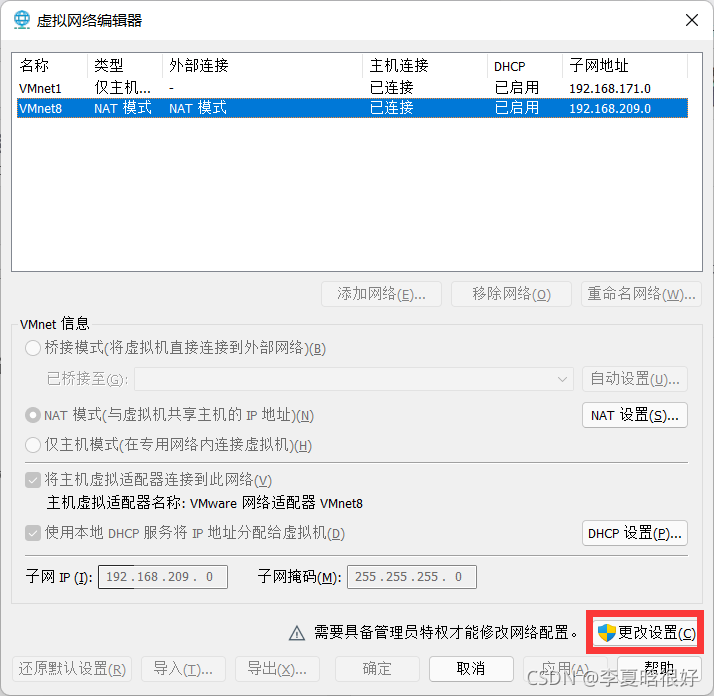Click the Virtual Network Editor globe icon
The width and height of the screenshot is (714, 696).
coord(21,20)
